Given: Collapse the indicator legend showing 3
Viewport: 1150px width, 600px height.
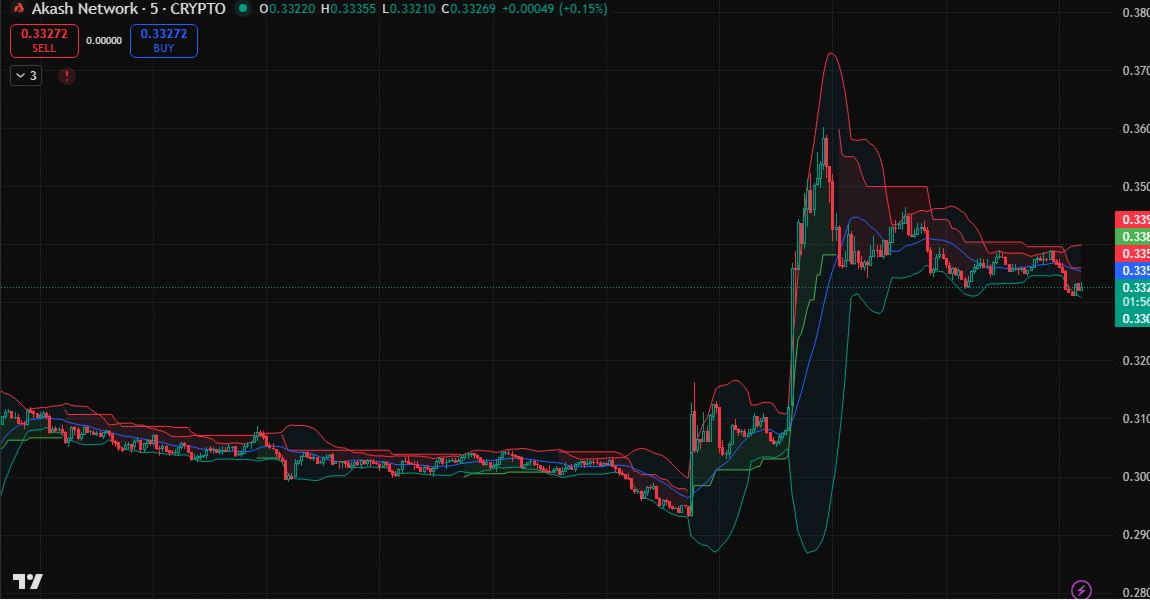Looking at the screenshot, I should click(26, 76).
